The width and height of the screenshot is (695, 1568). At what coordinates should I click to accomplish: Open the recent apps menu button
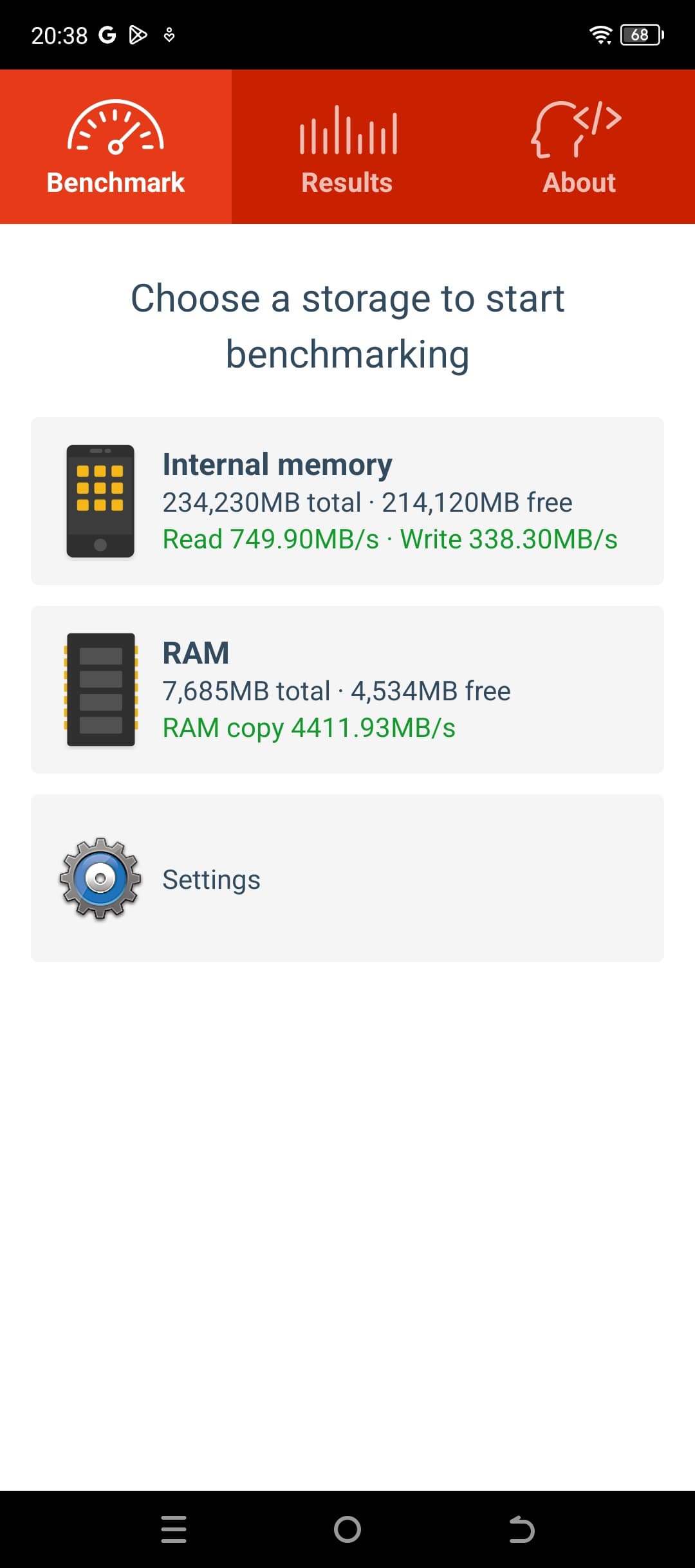[x=174, y=1529]
